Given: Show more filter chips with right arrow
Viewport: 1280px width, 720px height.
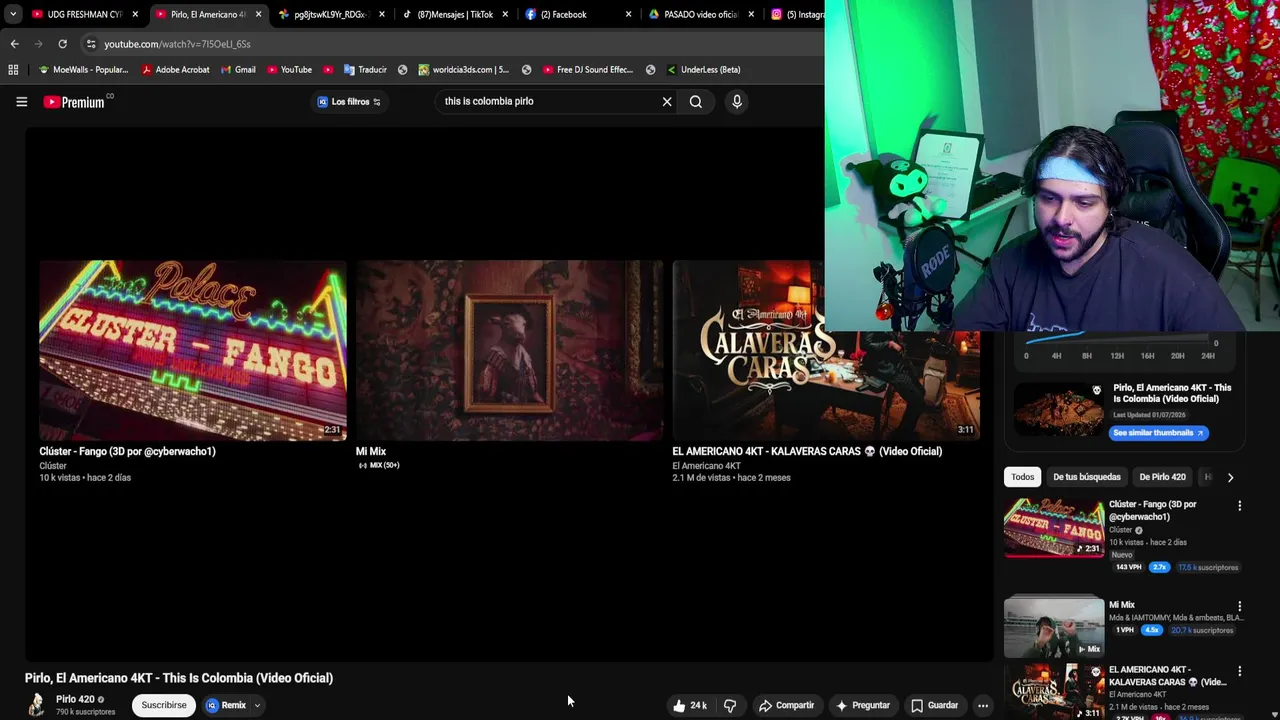Looking at the screenshot, I should tap(1230, 477).
